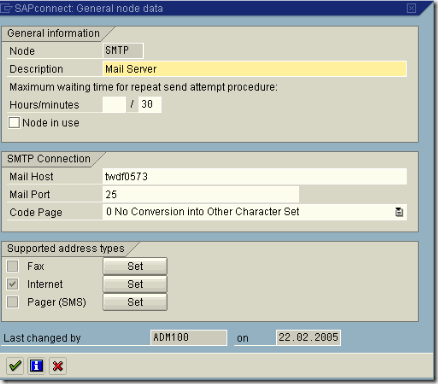Click the empty Hours input field

click(114, 105)
